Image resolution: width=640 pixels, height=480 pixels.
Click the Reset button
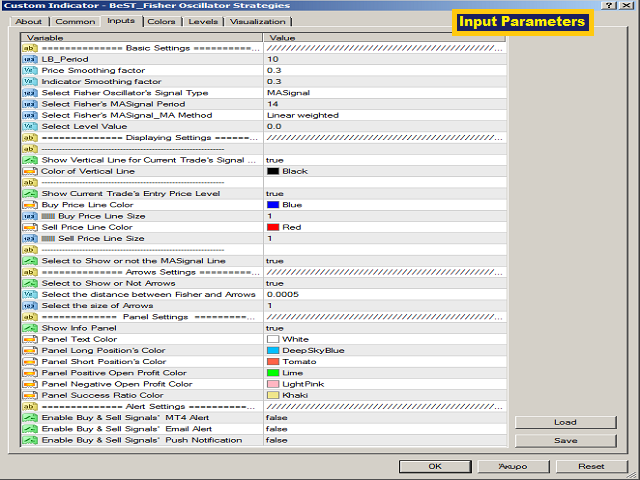(x=591, y=466)
